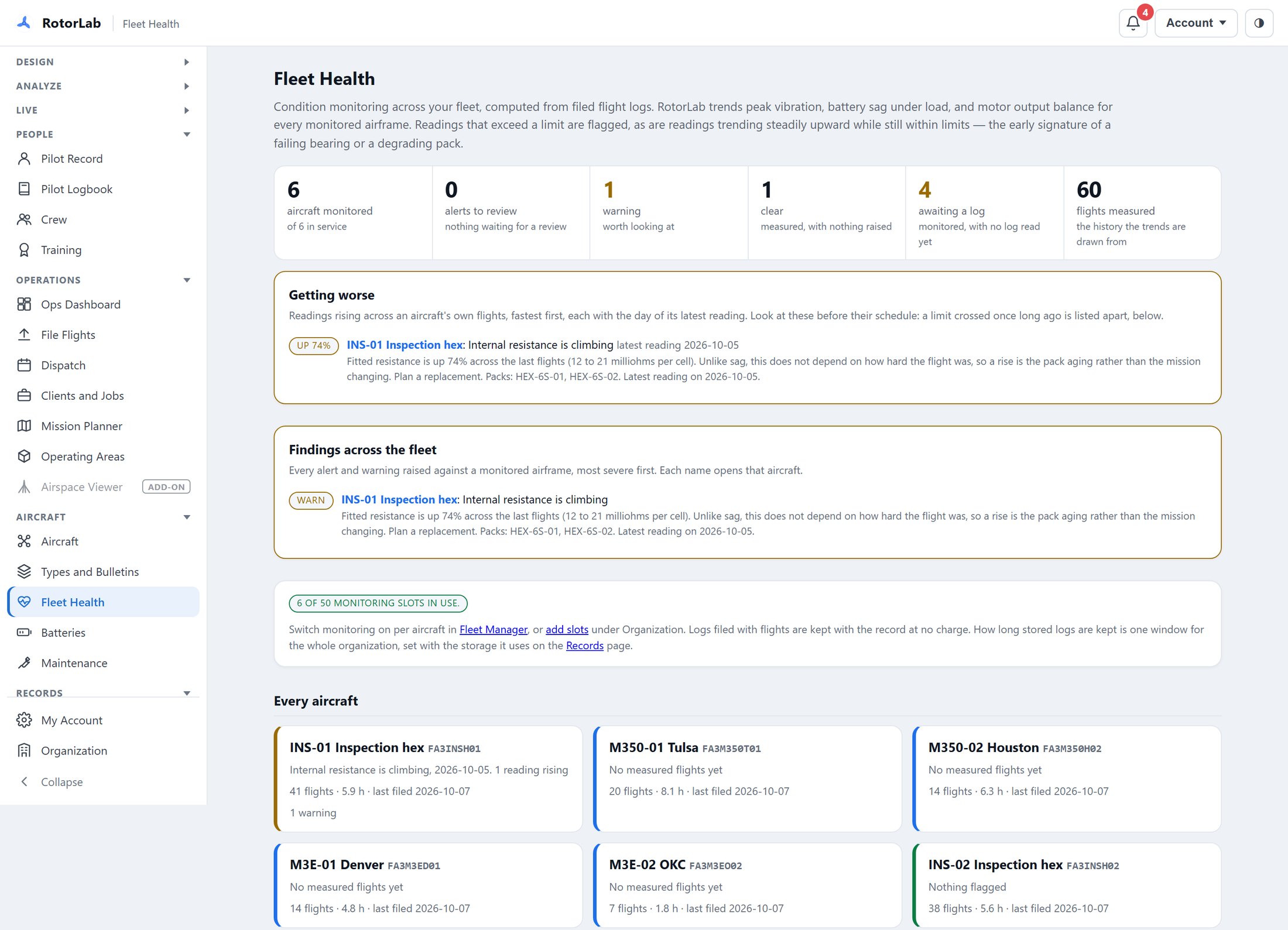Click the Training badge icon

[24, 250]
